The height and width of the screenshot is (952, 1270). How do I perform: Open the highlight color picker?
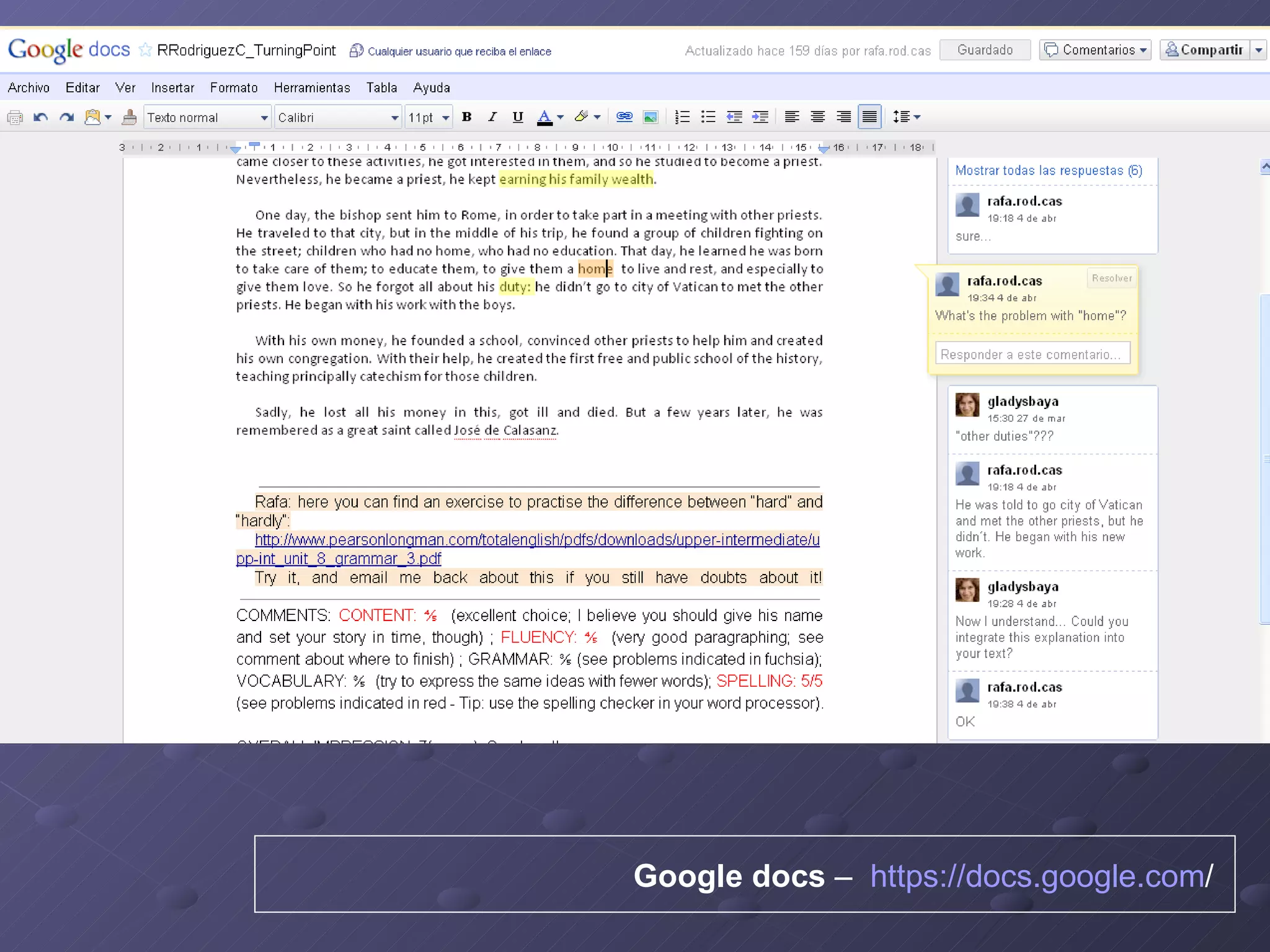pyautogui.click(x=587, y=117)
